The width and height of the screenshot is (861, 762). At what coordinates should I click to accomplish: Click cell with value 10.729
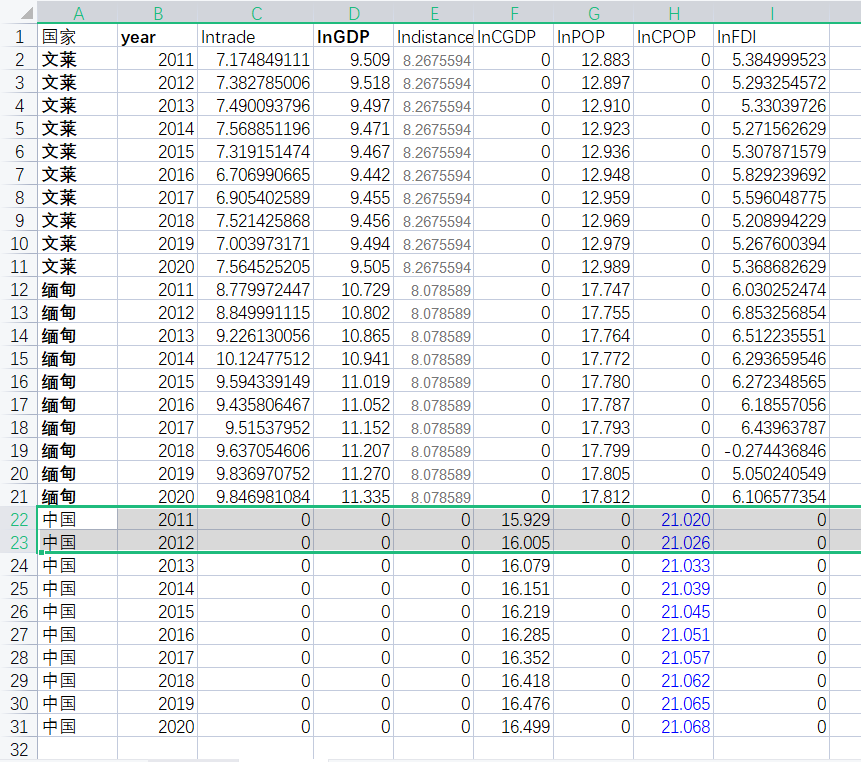click(x=354, y=289)
